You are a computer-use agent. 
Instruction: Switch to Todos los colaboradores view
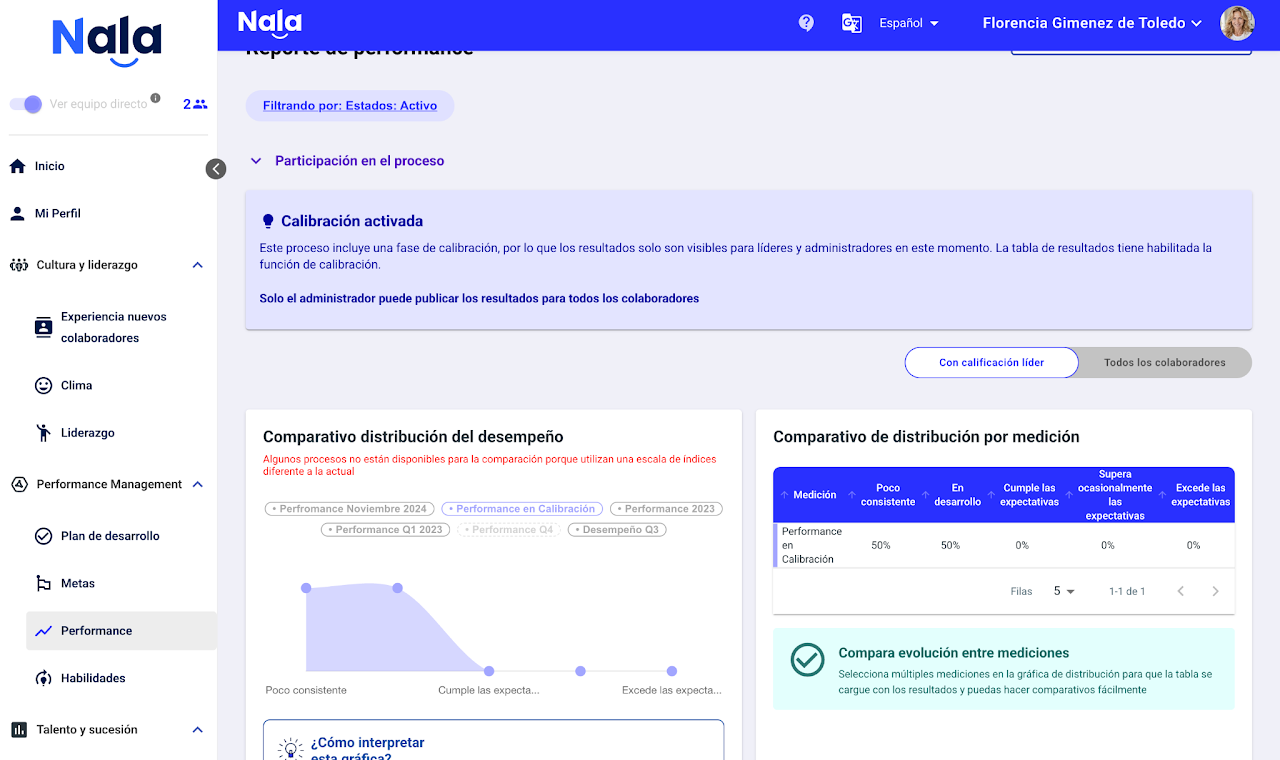(x=1164, y=363)
